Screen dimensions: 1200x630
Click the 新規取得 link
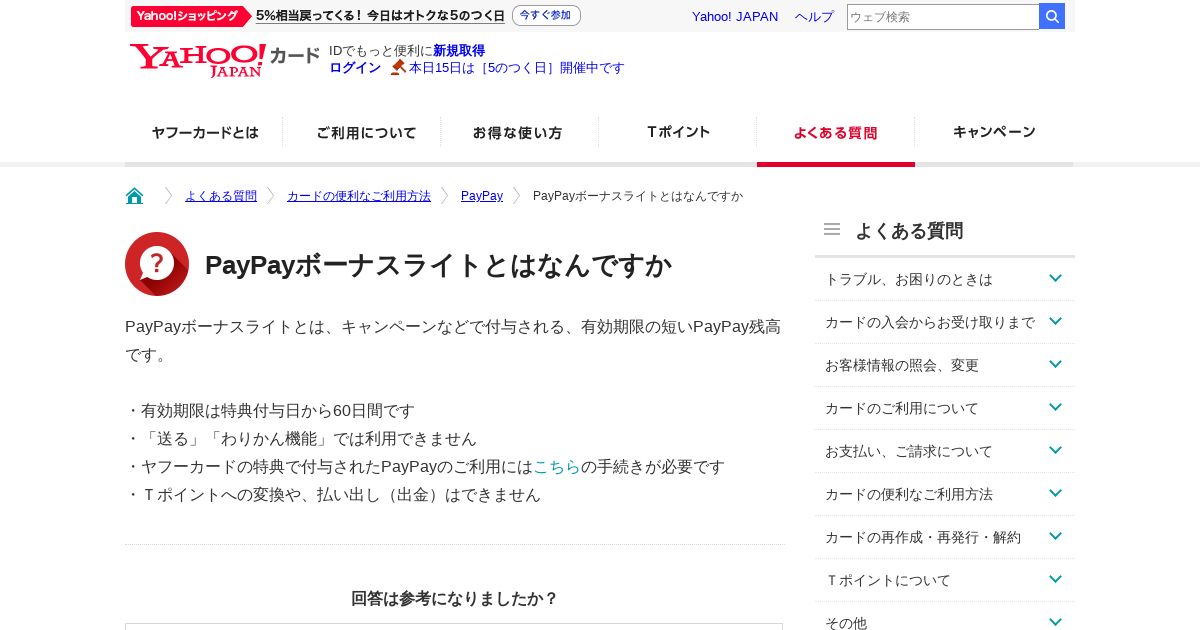(459, 50)
